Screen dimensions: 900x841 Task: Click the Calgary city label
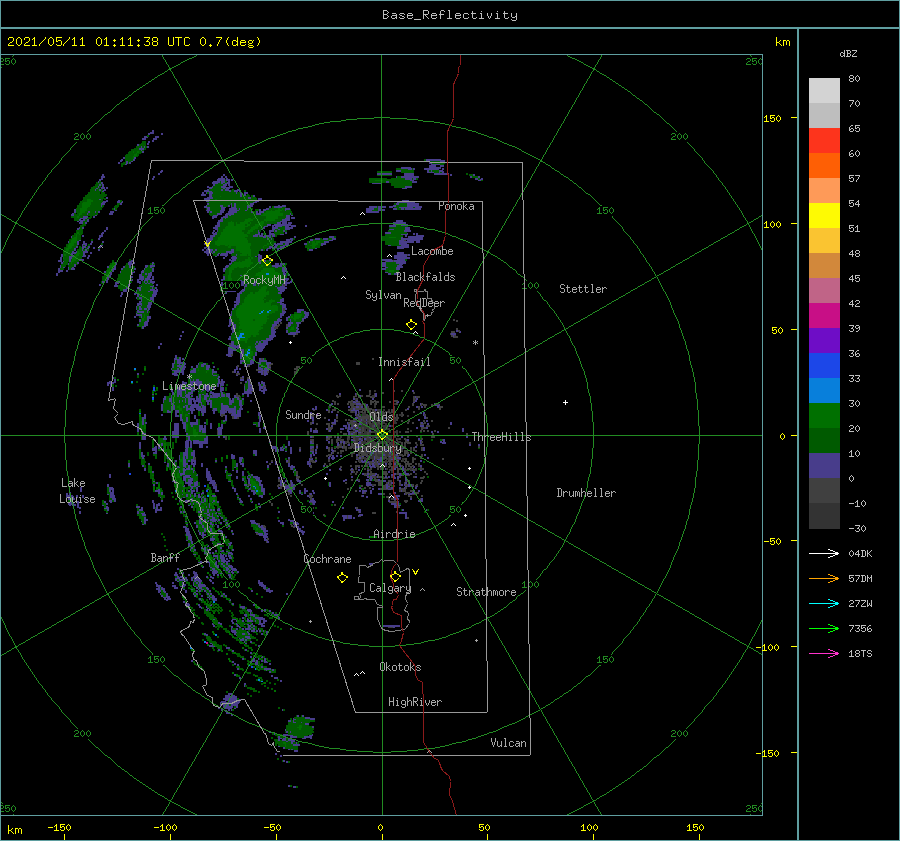coord(390,588)
